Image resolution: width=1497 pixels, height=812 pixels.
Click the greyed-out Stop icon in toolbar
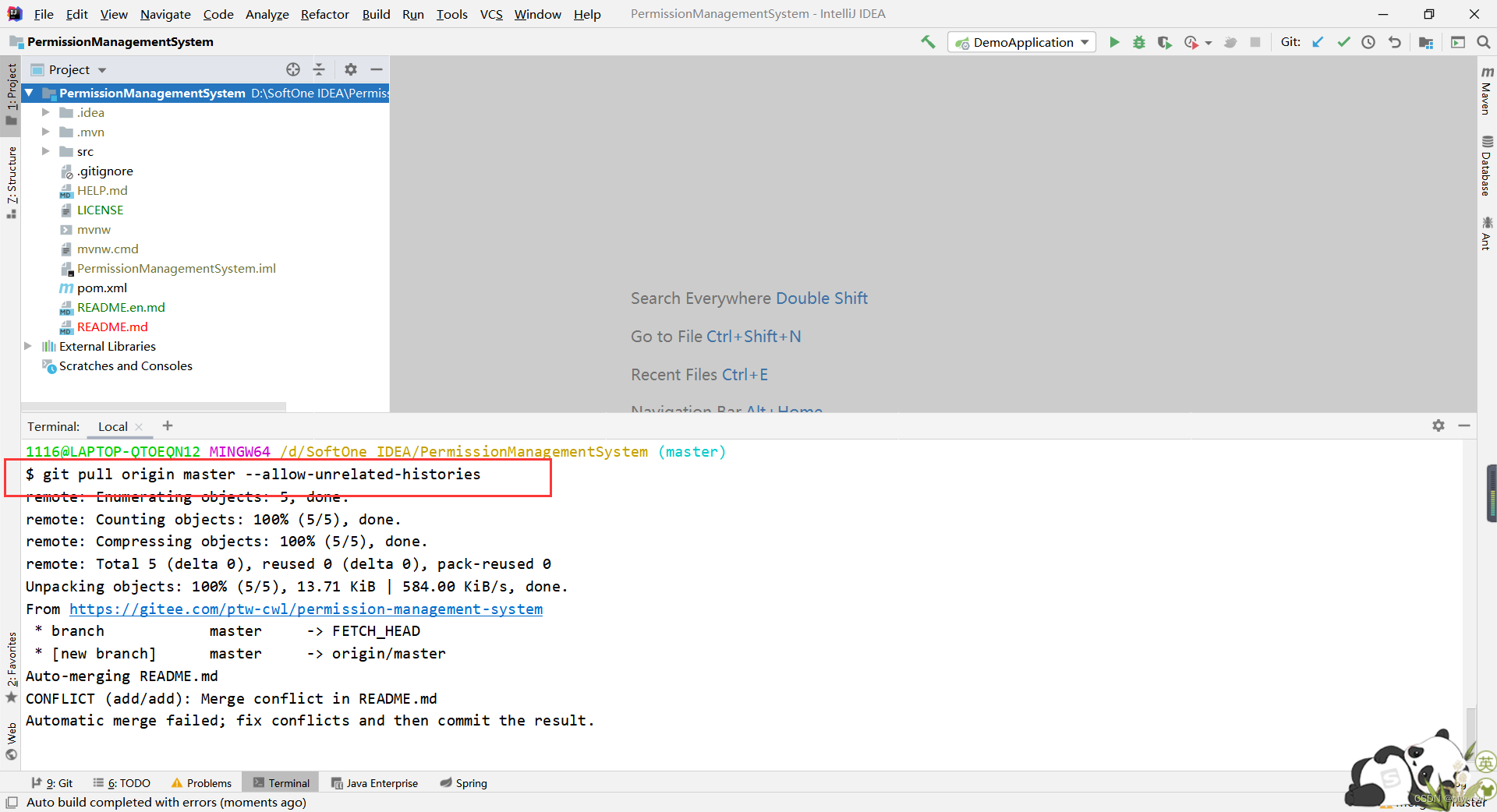[x=1255, y=42]
